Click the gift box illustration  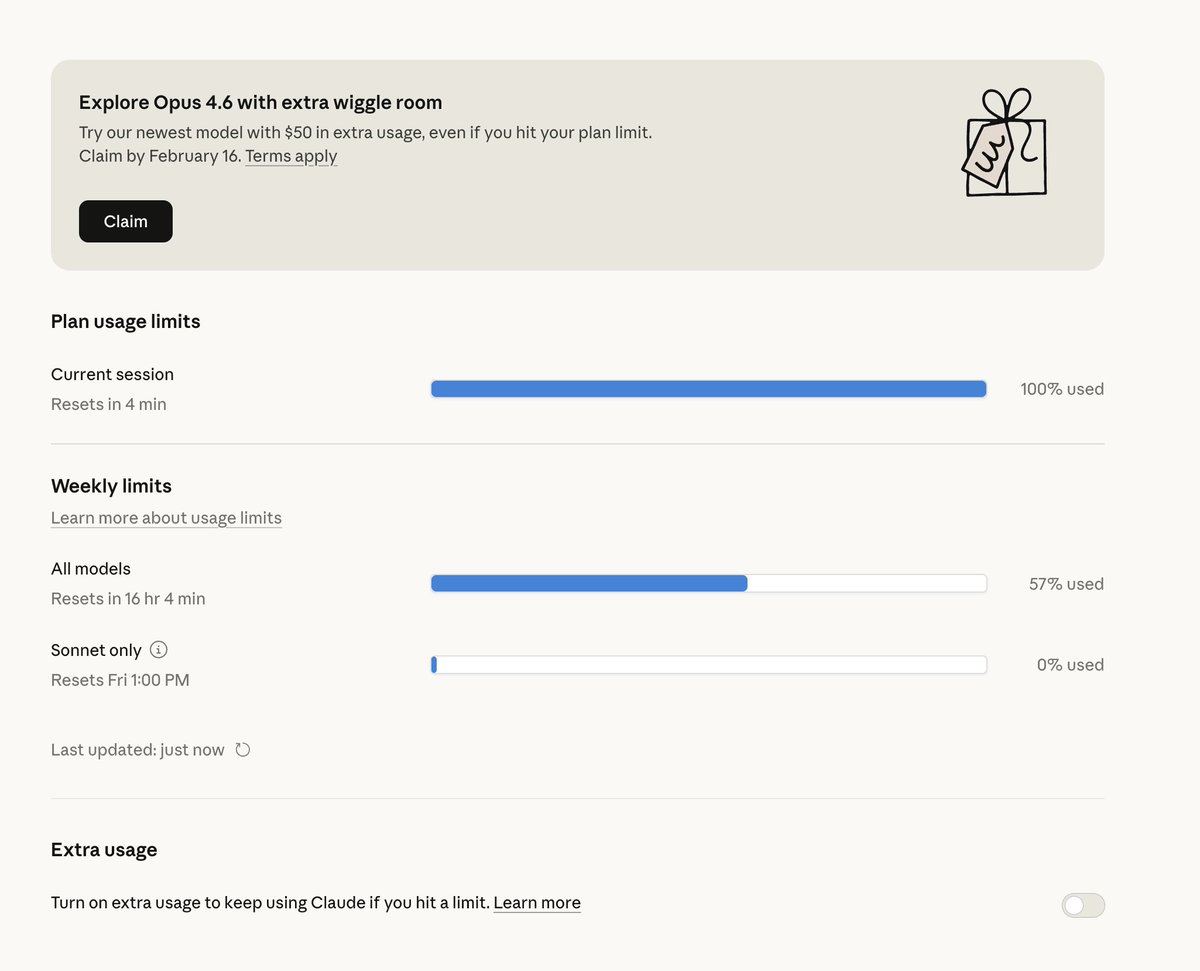[1004, 143]
